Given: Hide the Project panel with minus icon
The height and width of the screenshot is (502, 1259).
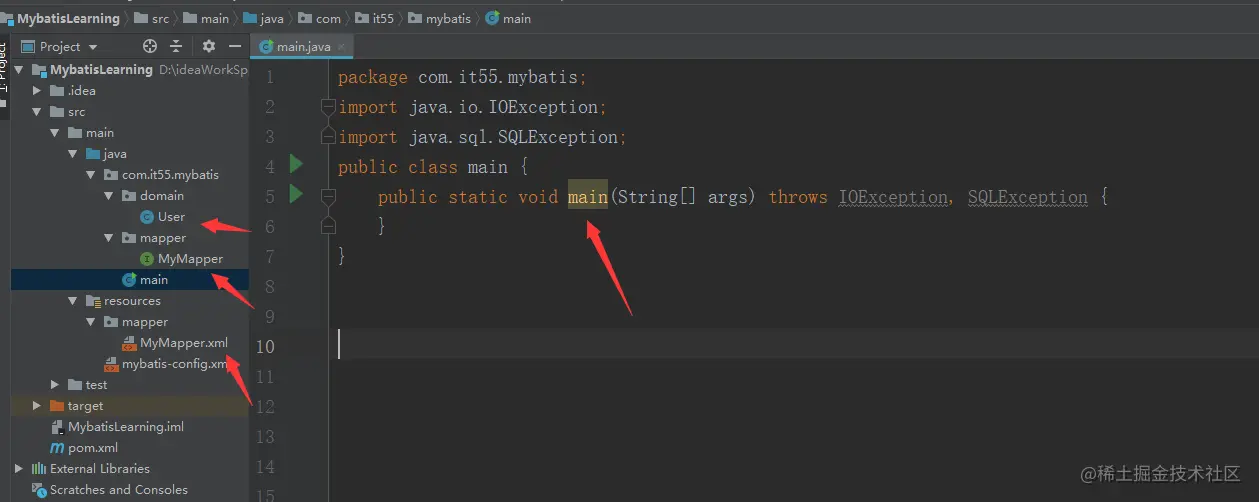Looking at the screenshot, I should pos(235,46).
